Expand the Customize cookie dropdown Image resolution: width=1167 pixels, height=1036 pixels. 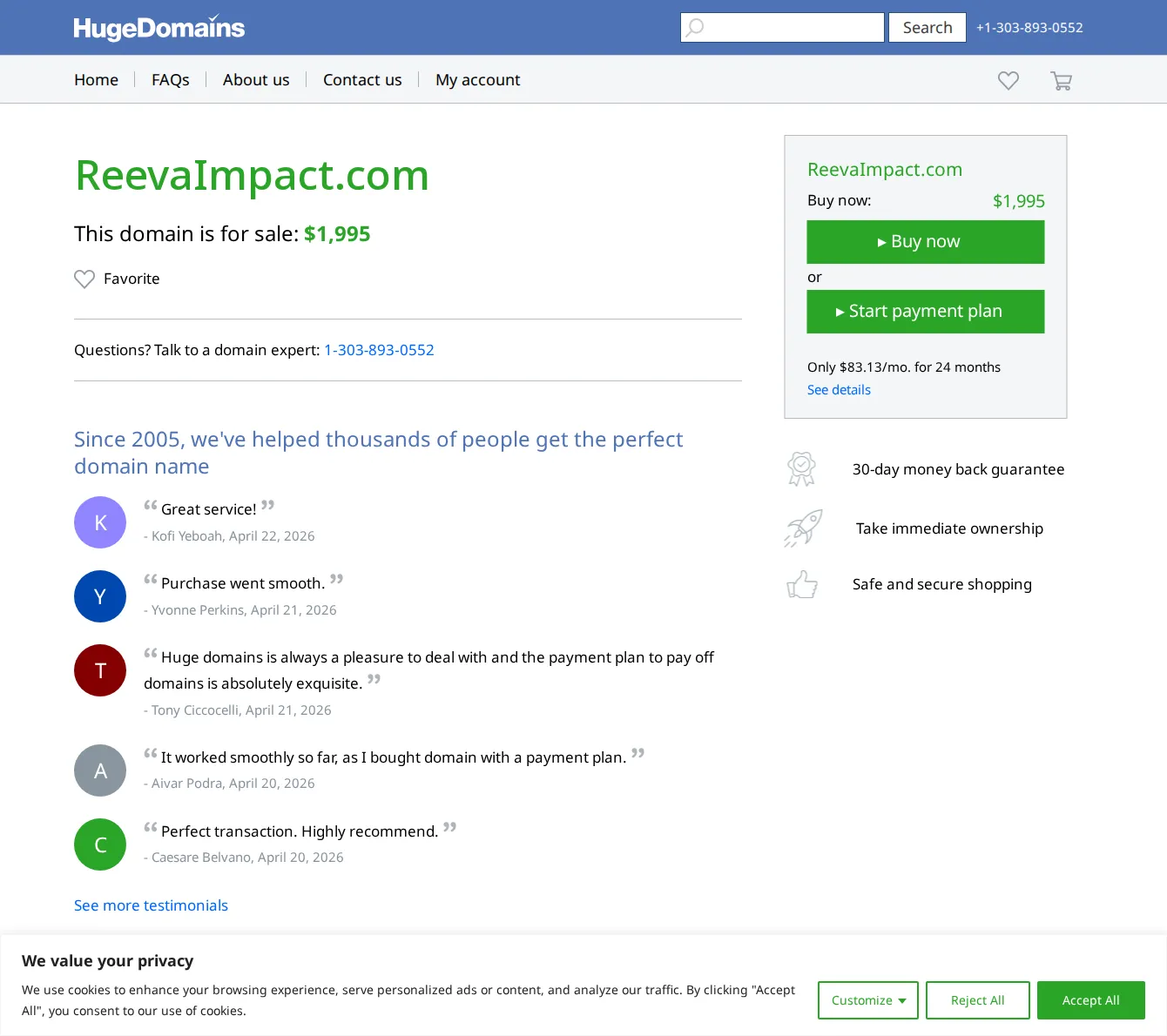[x=868, y=1000]
